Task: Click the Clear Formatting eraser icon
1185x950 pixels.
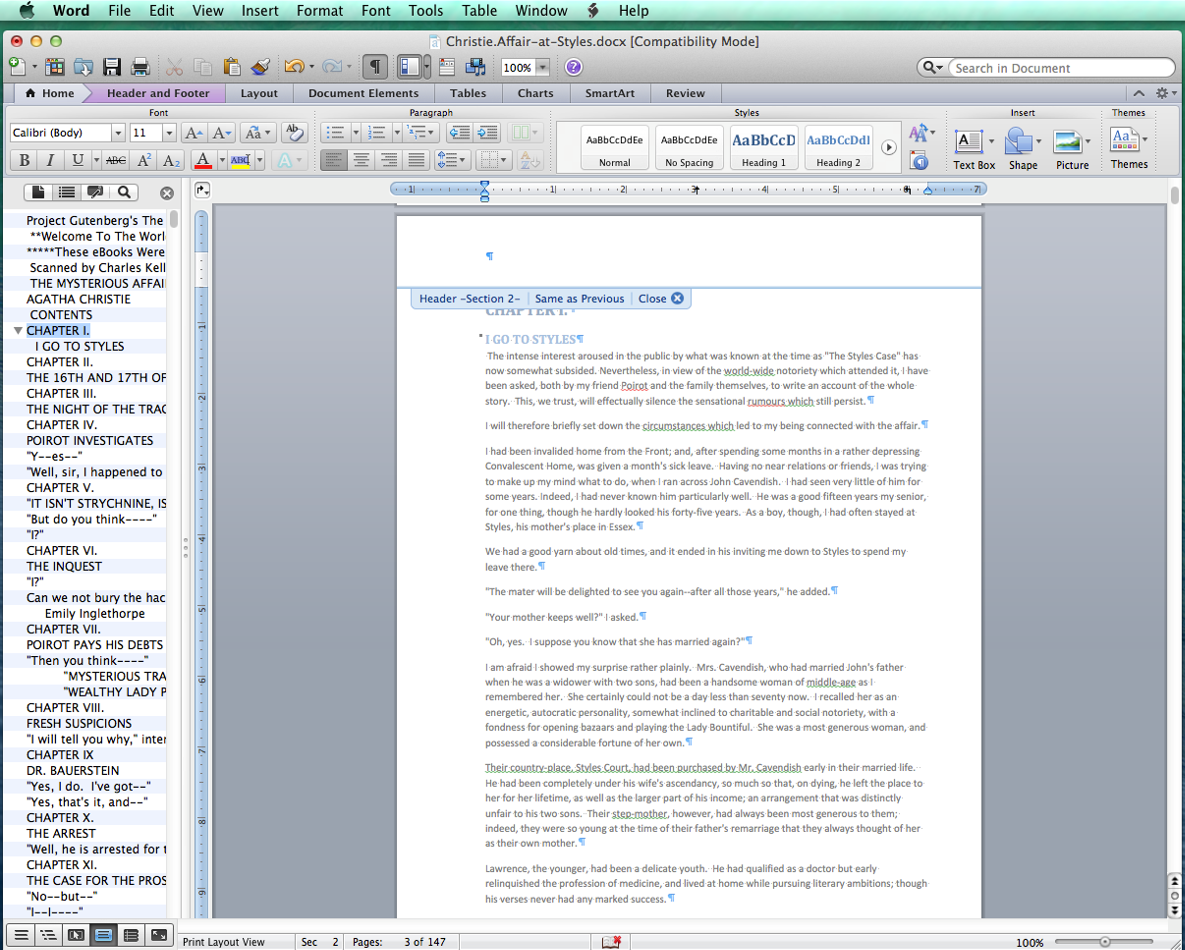Action: [x=294, y=132]
